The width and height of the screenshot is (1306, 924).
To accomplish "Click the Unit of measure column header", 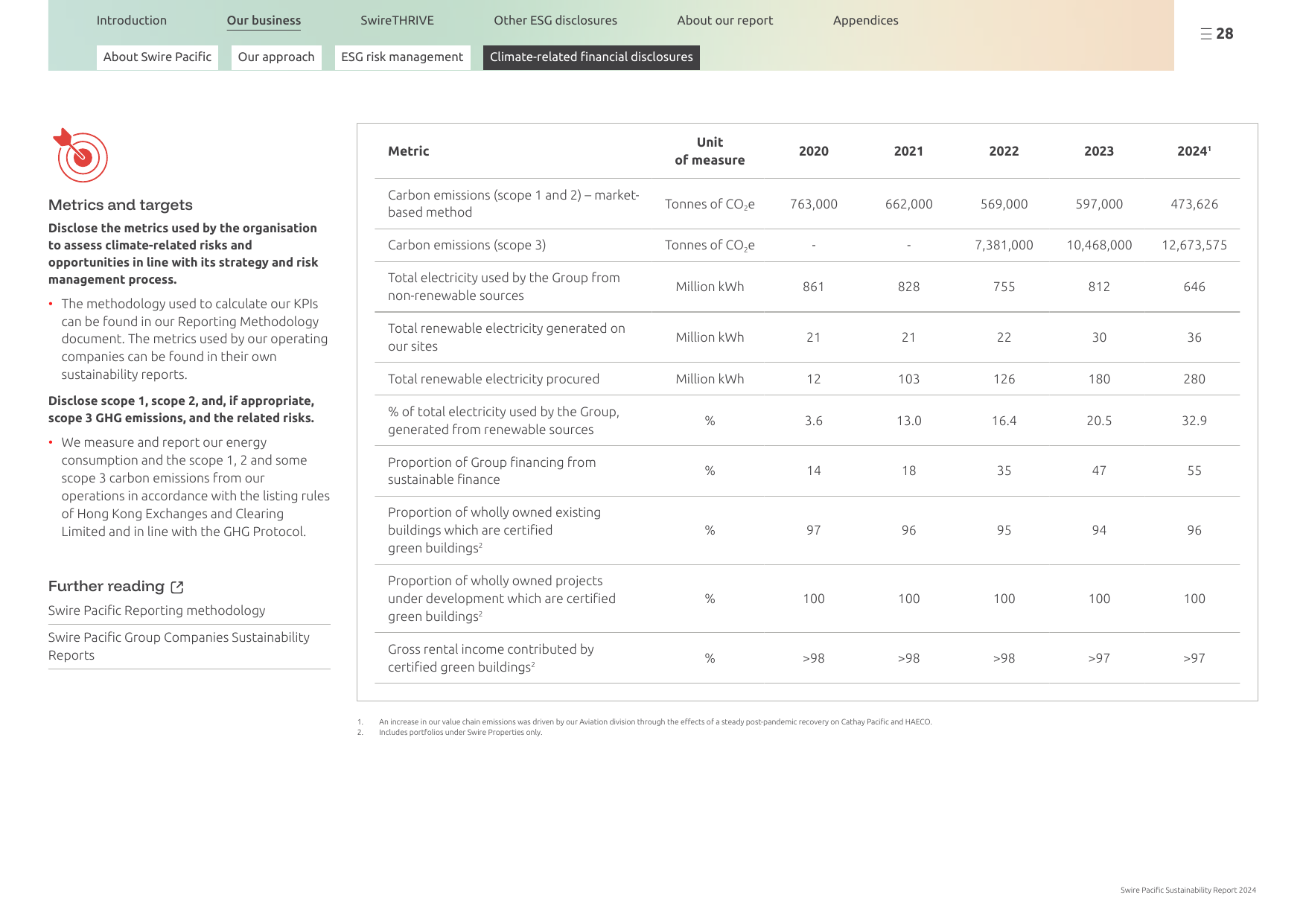I will 710,151.
